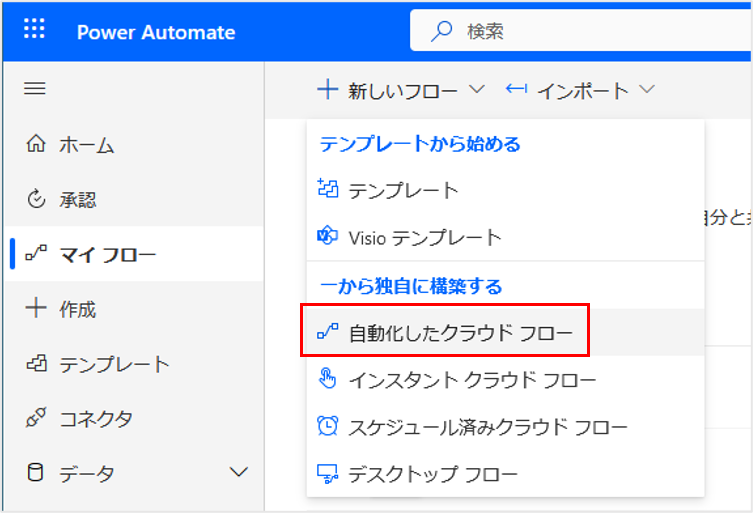Expand the データ chevron in sidebar
753x513 pixels.
pos(238,472)
